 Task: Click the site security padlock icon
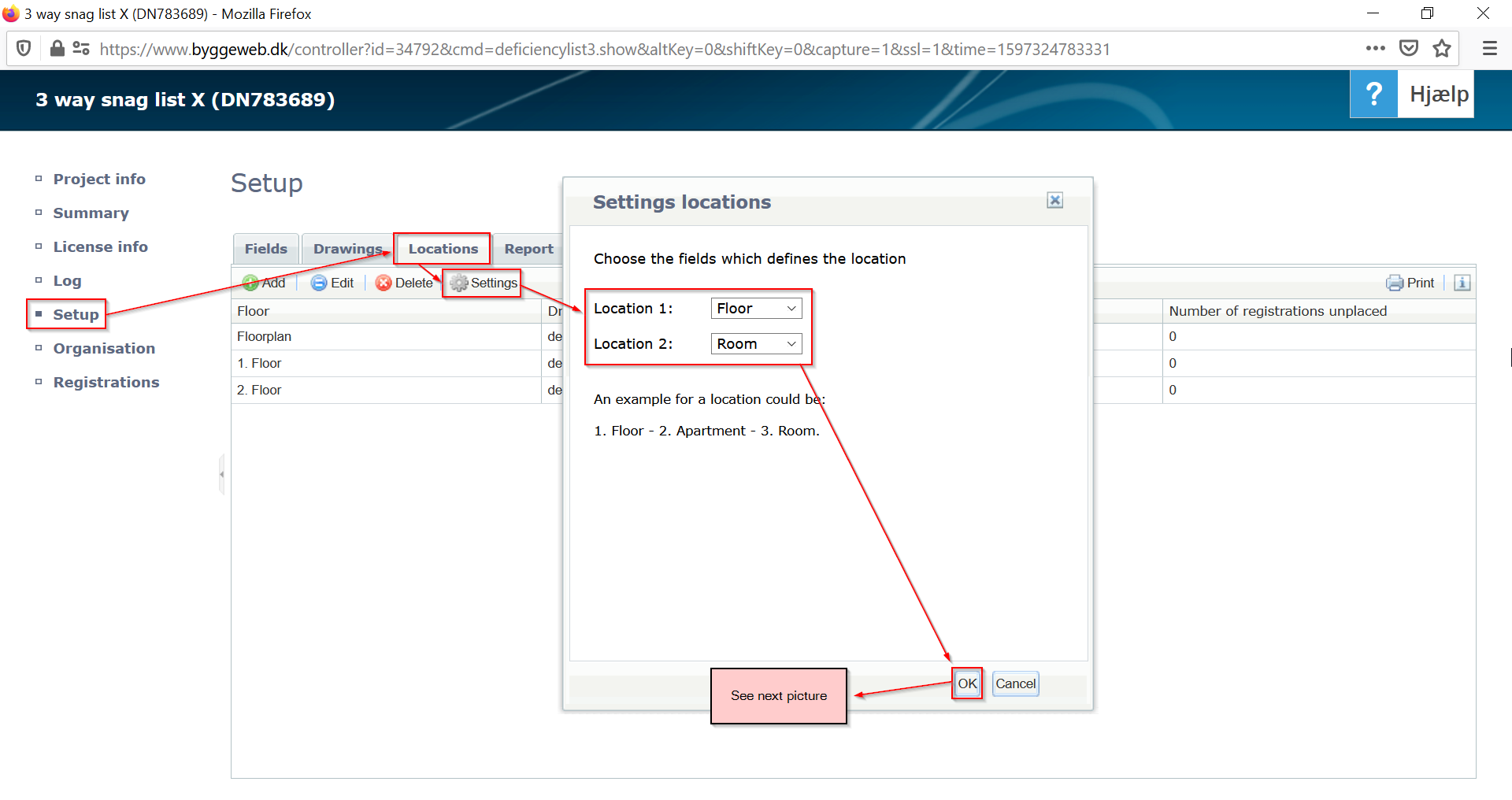pos(57,49)
